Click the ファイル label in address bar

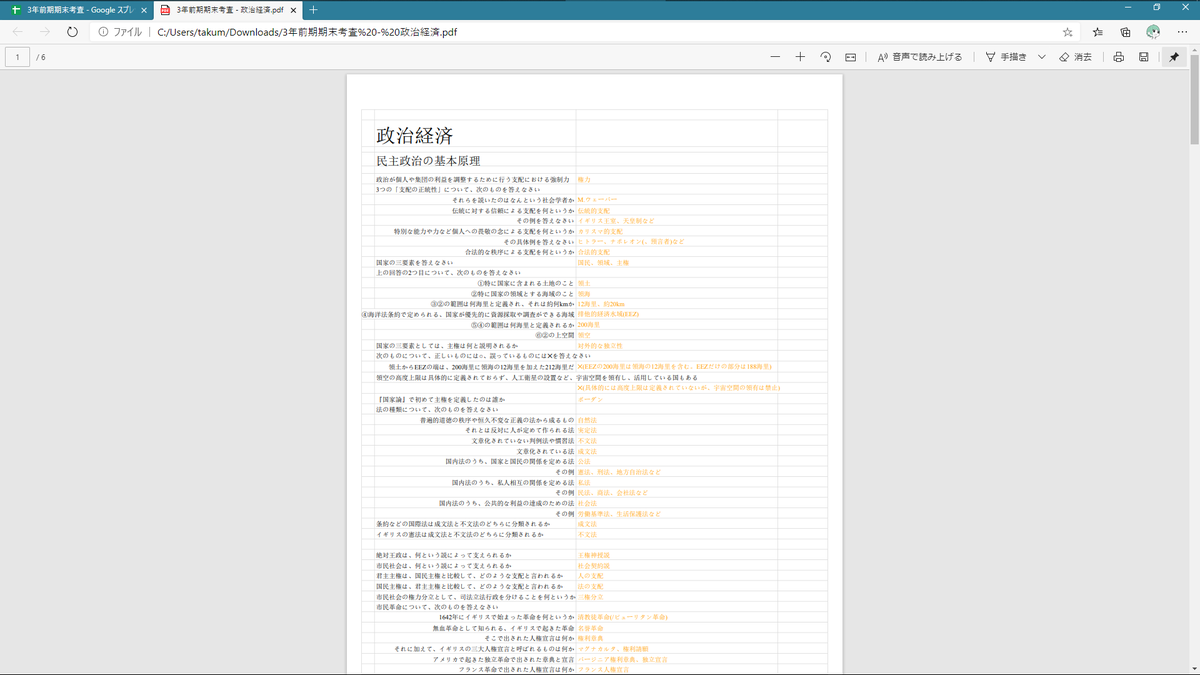[x=127, y=32]
